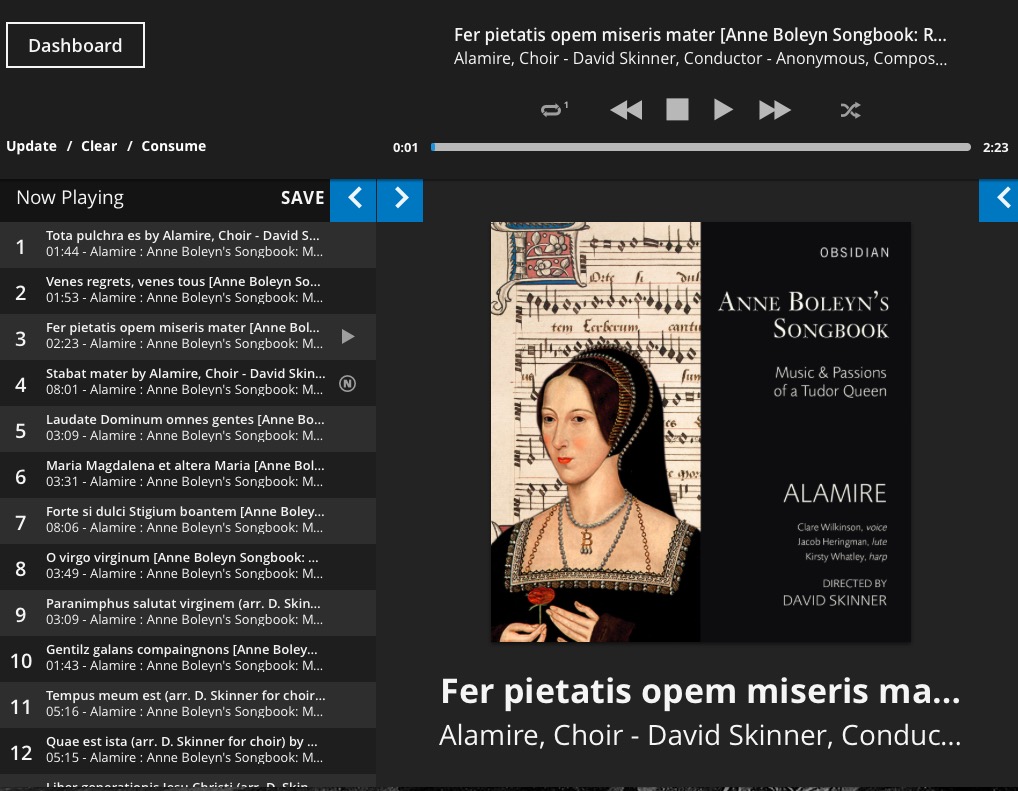1018x791 pixels.
Task: Clear the playlist queue
Action: coord(99,146)
